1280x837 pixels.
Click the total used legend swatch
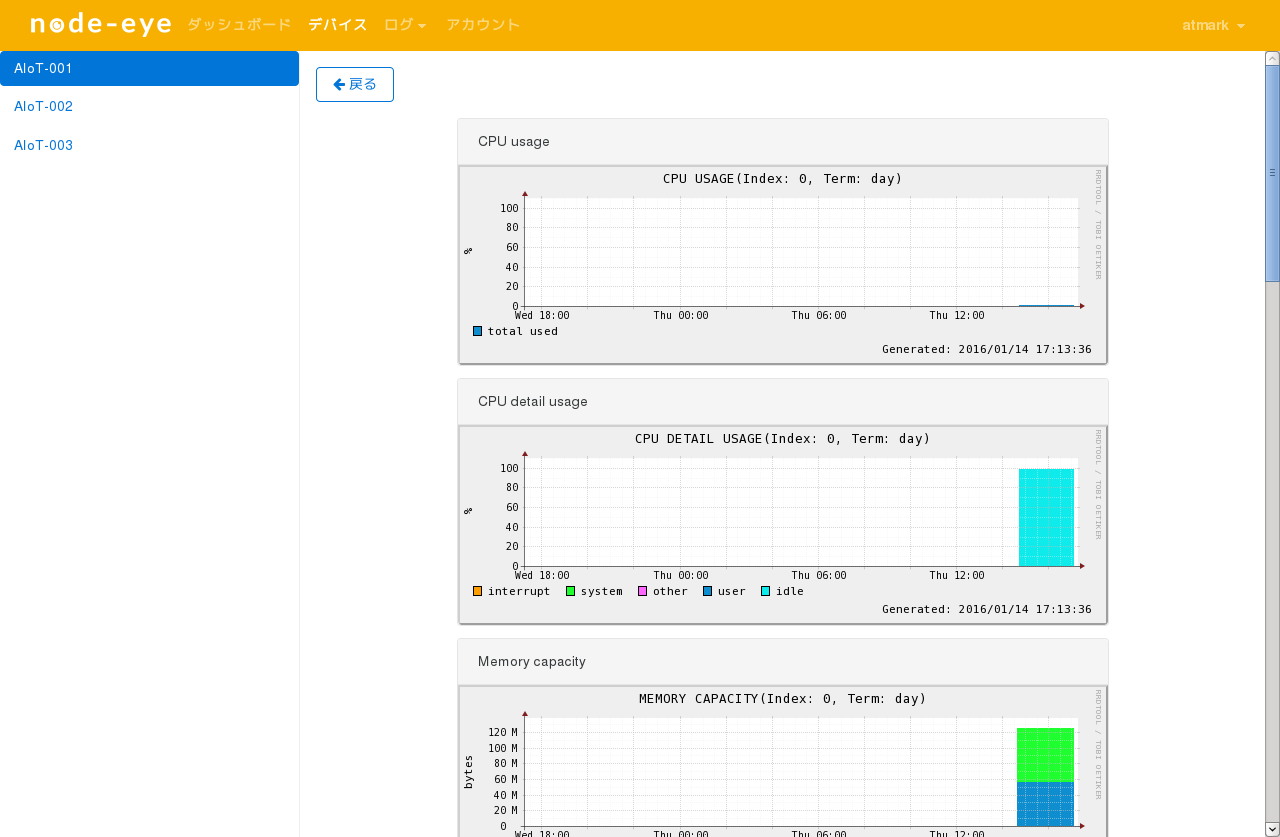click(x=477, y=331)
